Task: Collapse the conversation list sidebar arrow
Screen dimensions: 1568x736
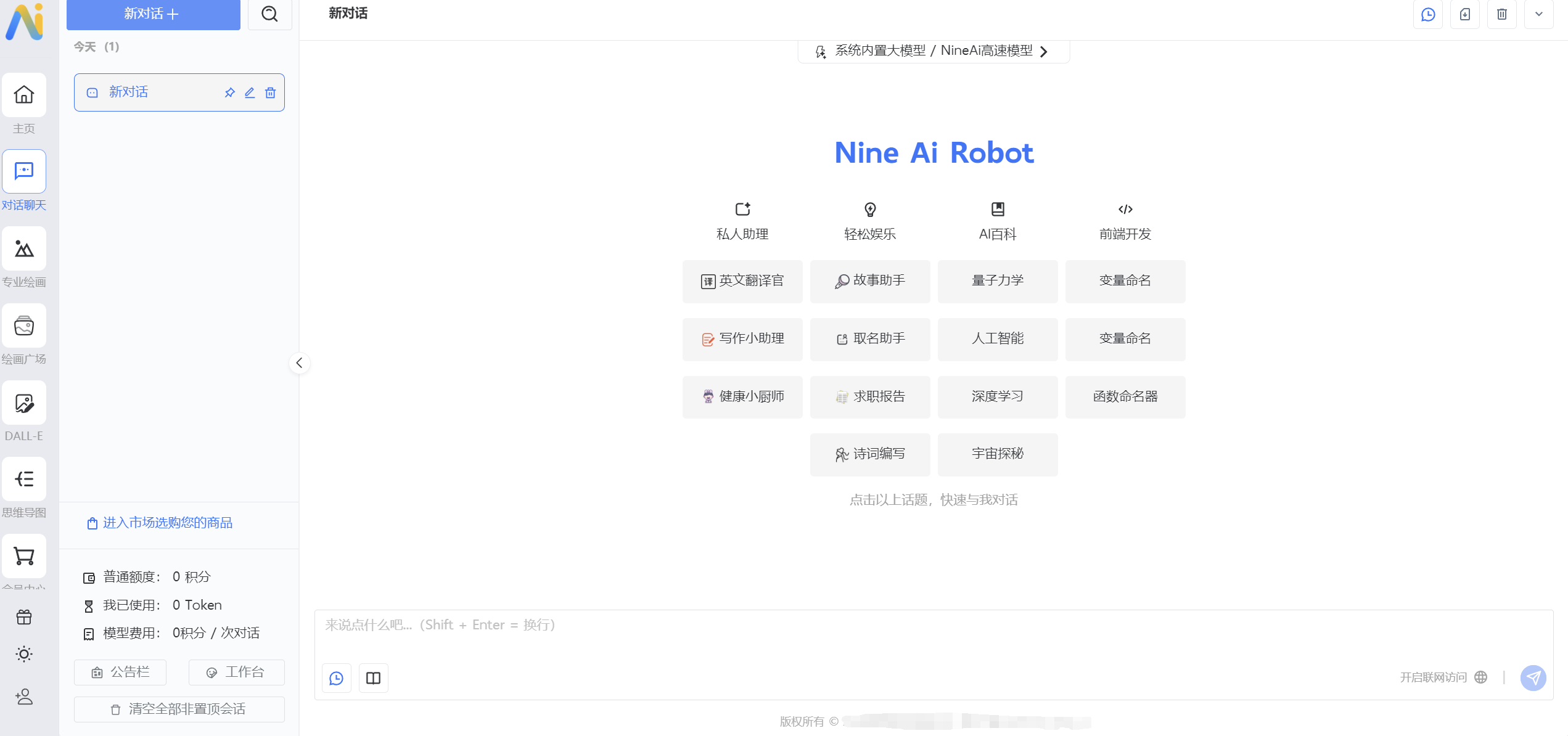Action: pyautogui.click(x=299, y=363)
